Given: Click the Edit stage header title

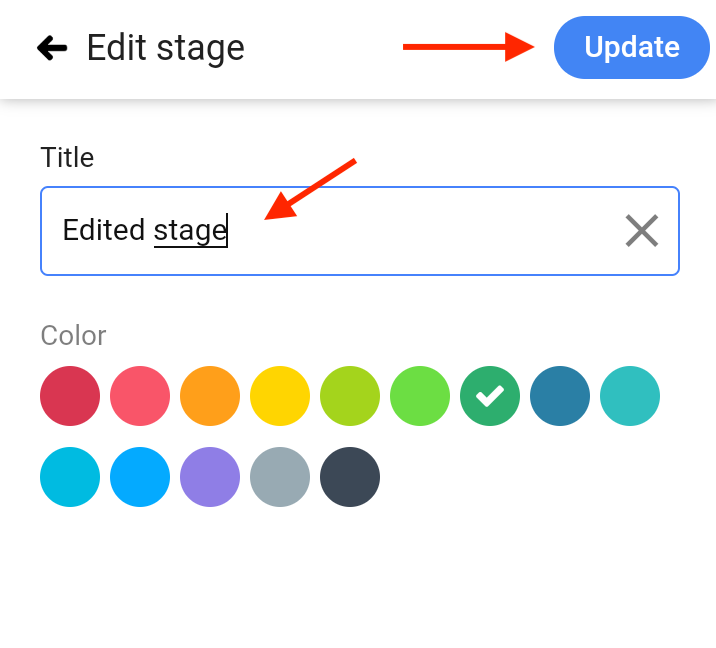Looking at the screenshot, I should click(x=166, y=48).
